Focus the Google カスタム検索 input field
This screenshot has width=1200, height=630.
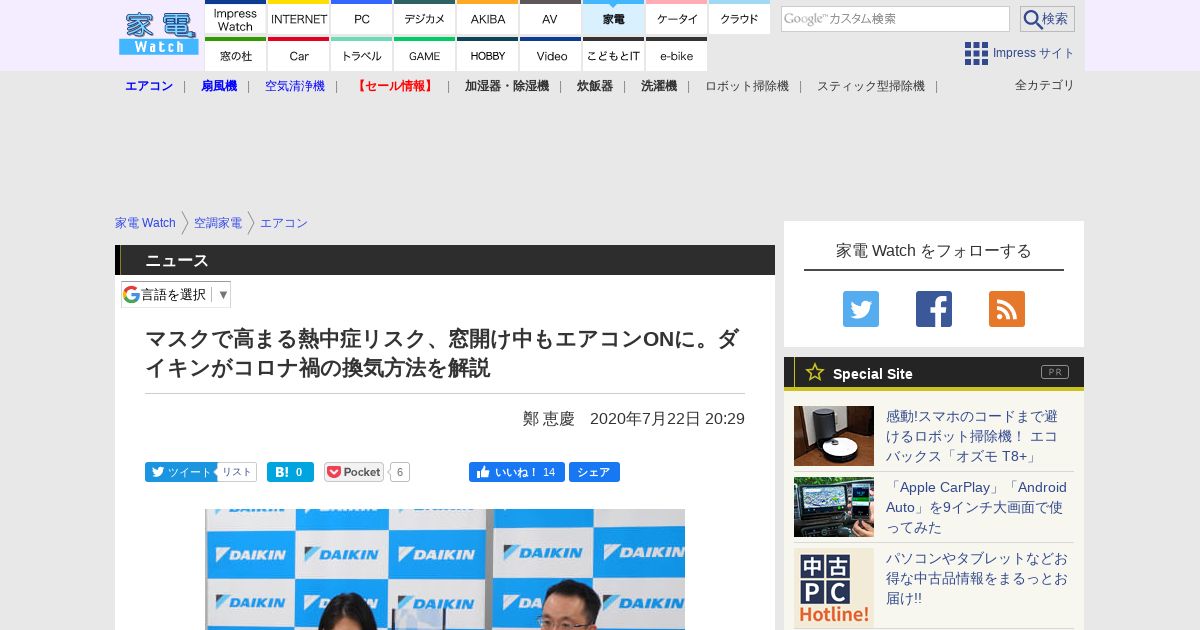tap(895, 19)
